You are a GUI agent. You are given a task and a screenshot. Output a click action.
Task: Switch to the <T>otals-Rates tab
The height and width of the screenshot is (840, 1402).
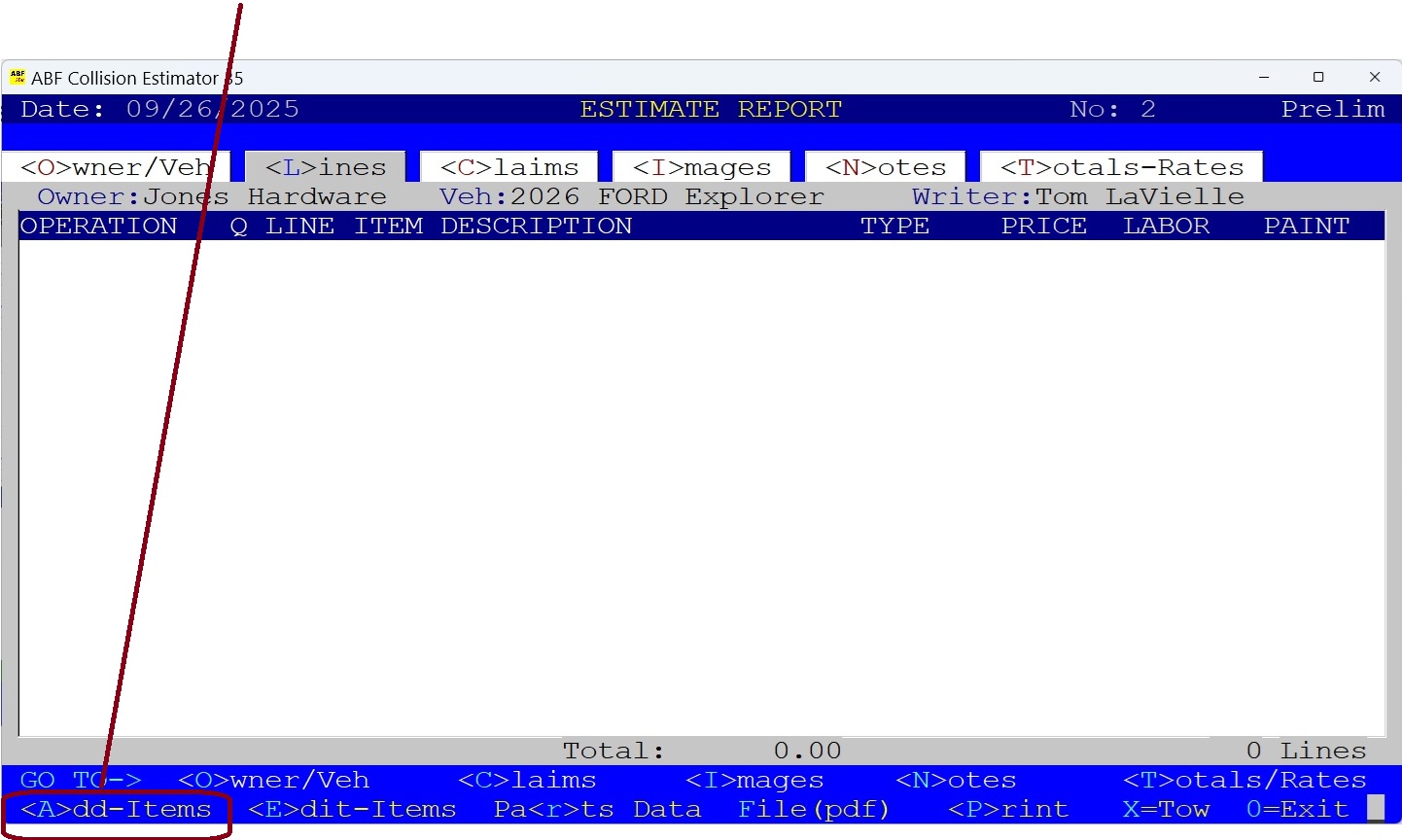[x=1121, y=166]
